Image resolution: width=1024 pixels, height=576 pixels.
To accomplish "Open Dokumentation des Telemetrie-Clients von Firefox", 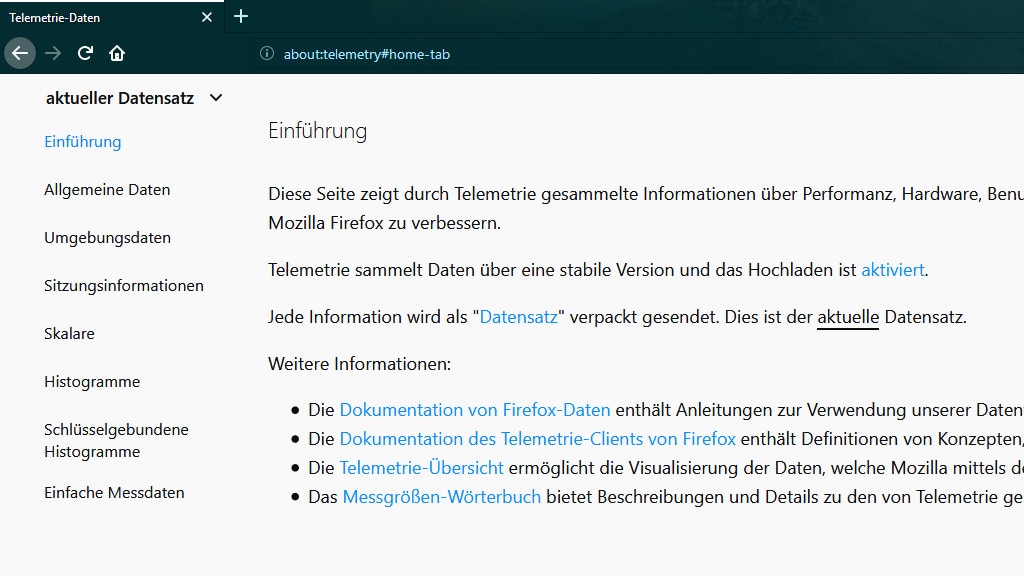I will pos(537,439).
